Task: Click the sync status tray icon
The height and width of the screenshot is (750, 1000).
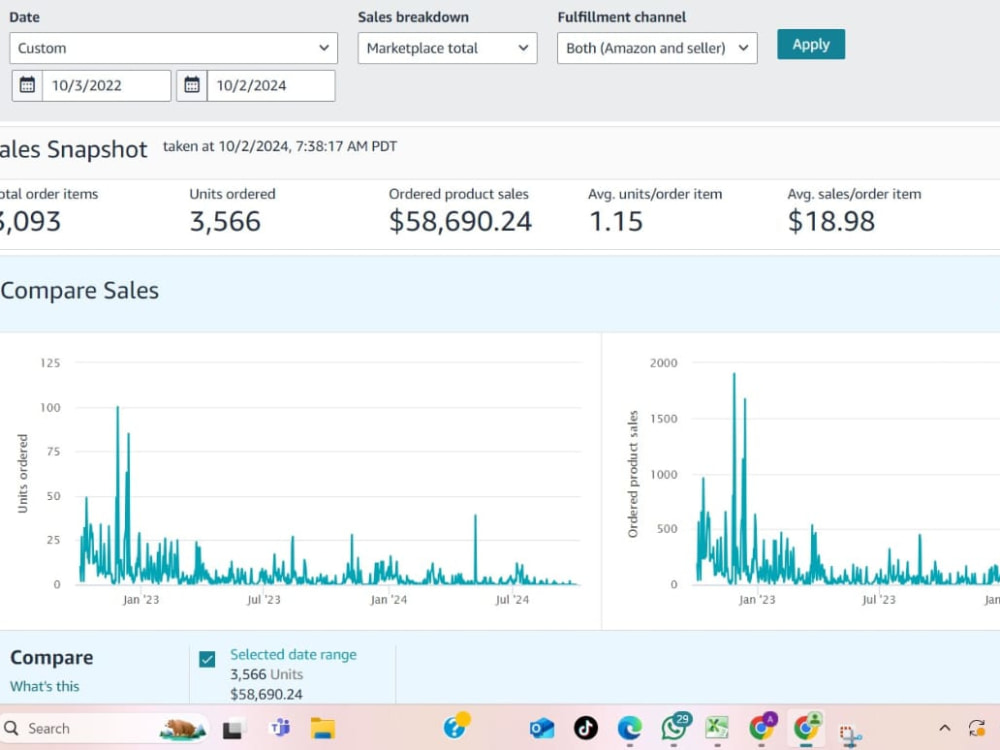Action: (977, 728)
